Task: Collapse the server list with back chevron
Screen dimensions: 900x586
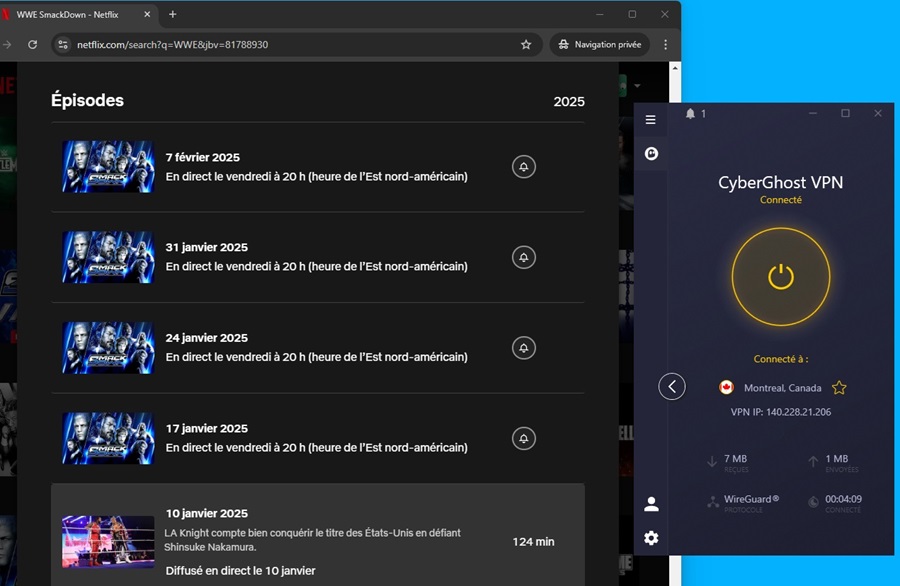Action: point(672,386)
